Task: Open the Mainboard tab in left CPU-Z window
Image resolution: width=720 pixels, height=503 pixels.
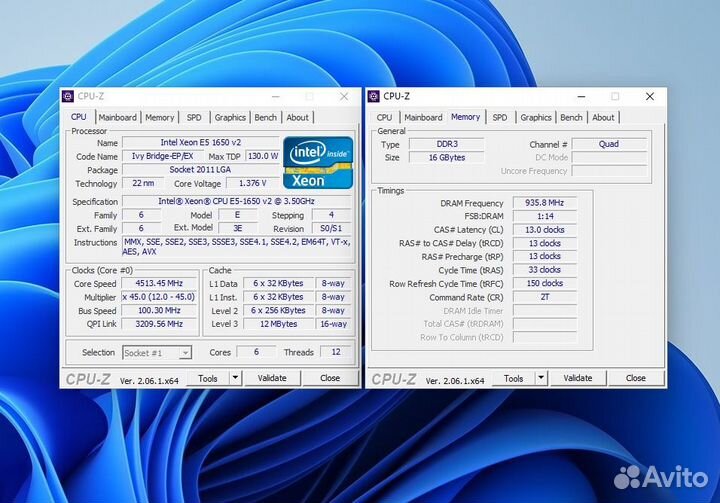Action: click(x=118, y=118)
